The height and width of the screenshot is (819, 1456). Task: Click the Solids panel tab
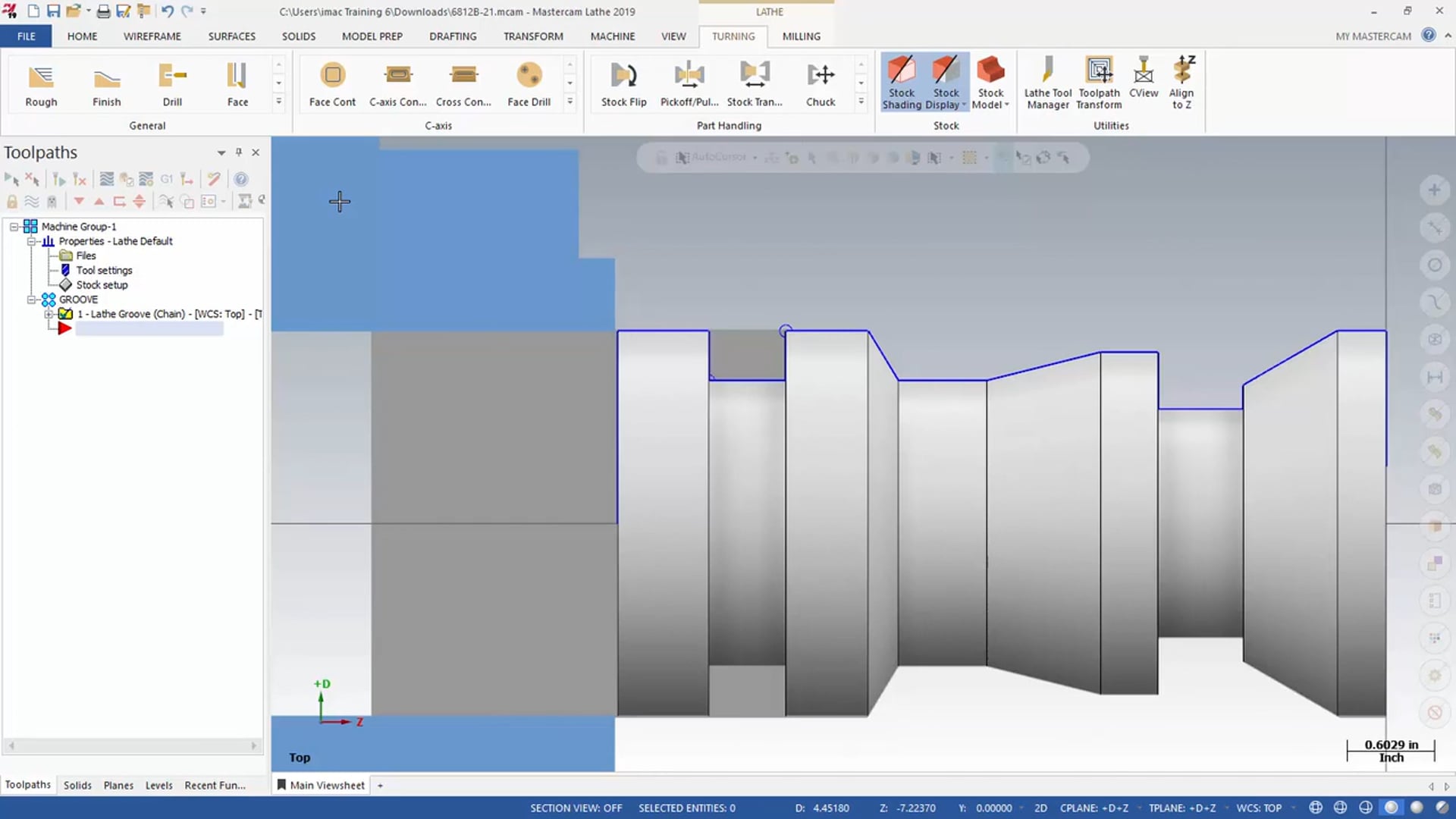point(77,785)
